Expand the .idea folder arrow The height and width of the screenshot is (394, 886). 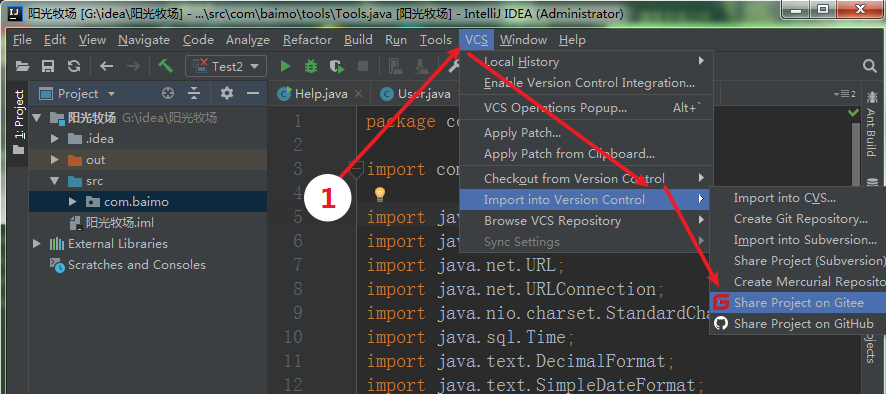[55, 138]
